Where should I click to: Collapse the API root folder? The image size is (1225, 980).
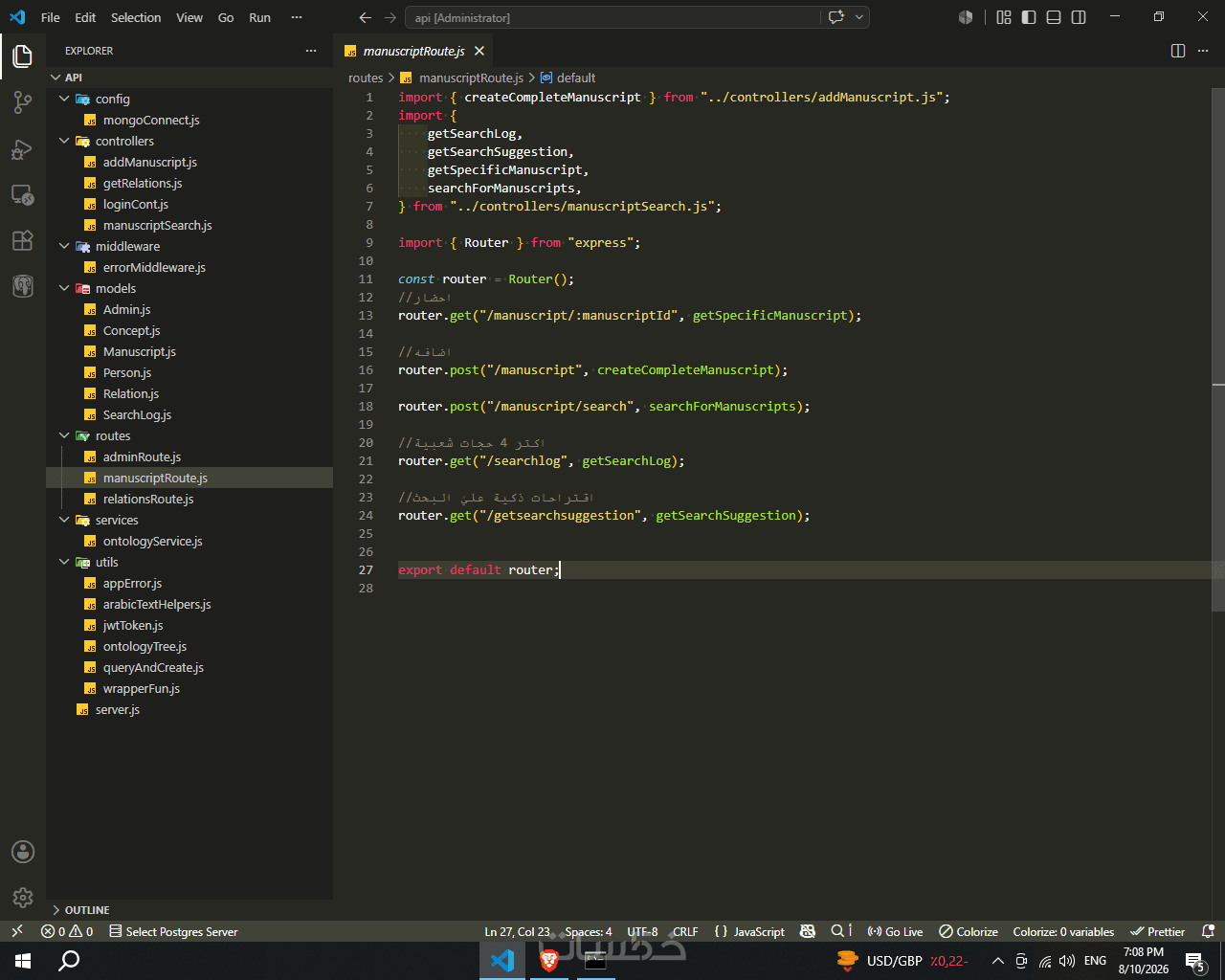(189, 78)
